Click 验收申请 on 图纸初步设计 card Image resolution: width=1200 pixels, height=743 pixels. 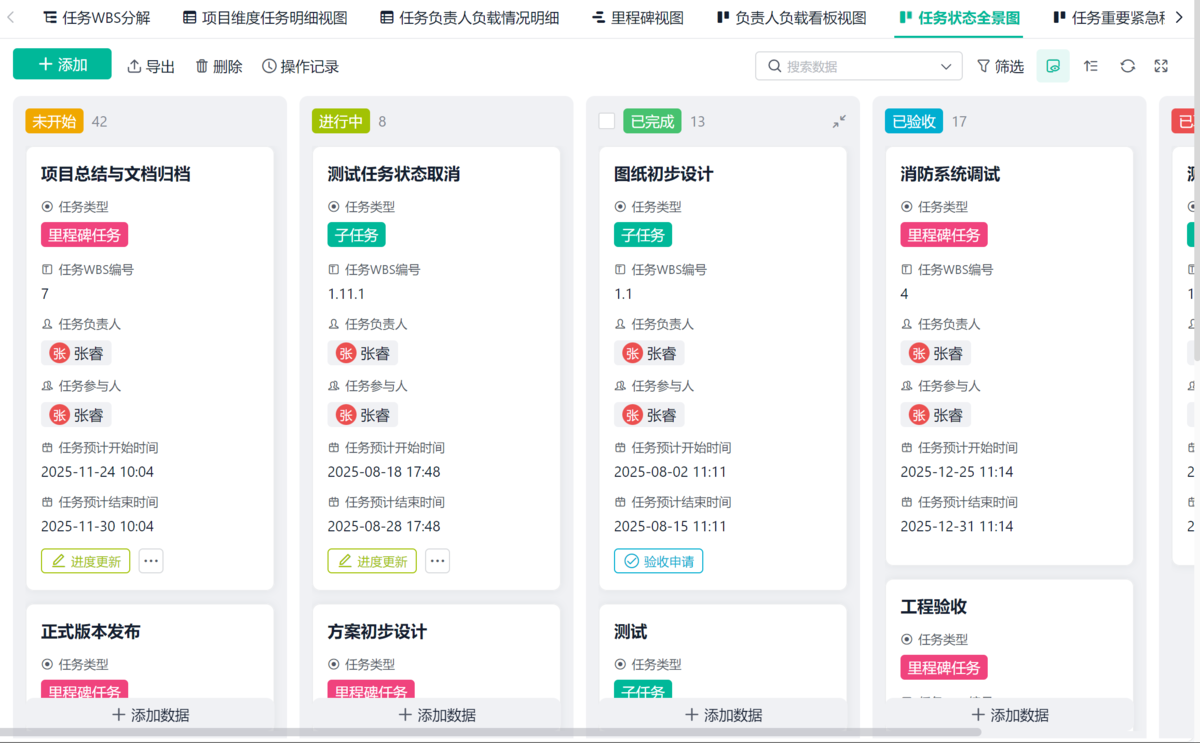click(659, 561)
